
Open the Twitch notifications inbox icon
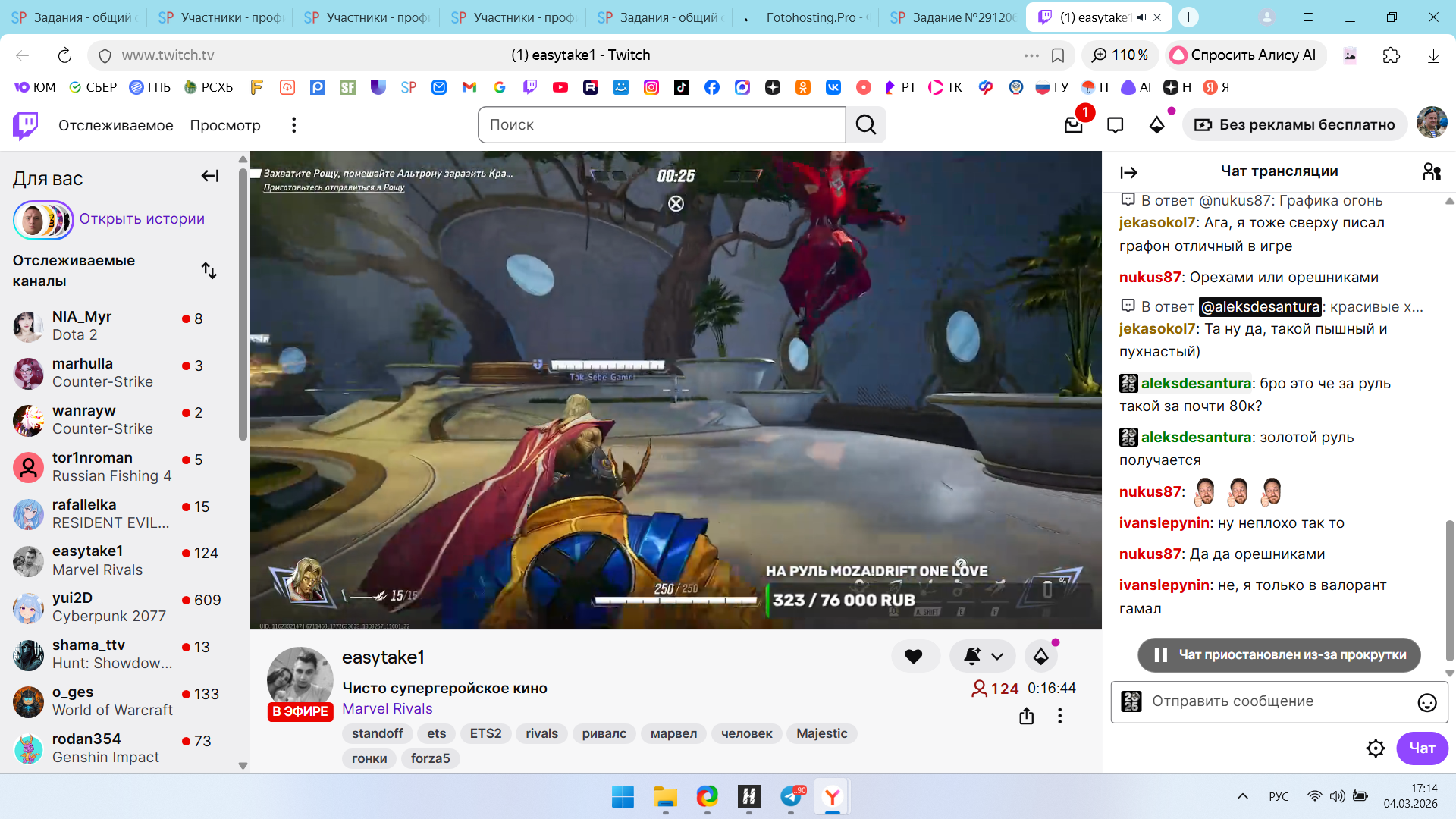point(1073,125)
